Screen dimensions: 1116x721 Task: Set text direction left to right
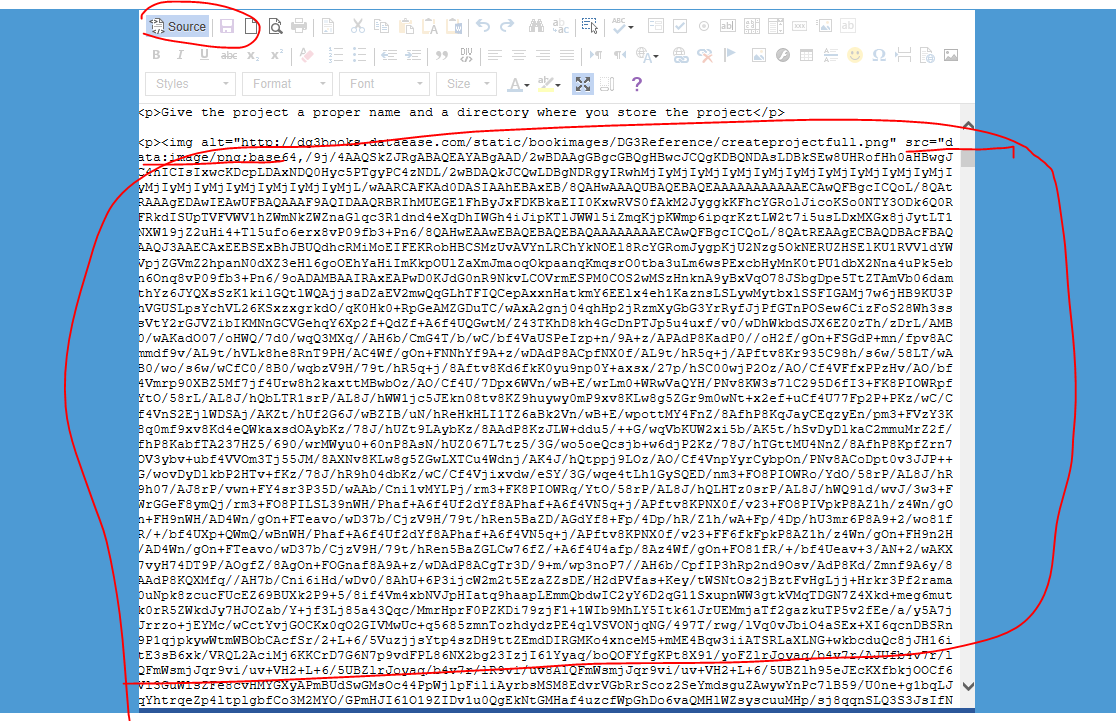coord(596,55)
